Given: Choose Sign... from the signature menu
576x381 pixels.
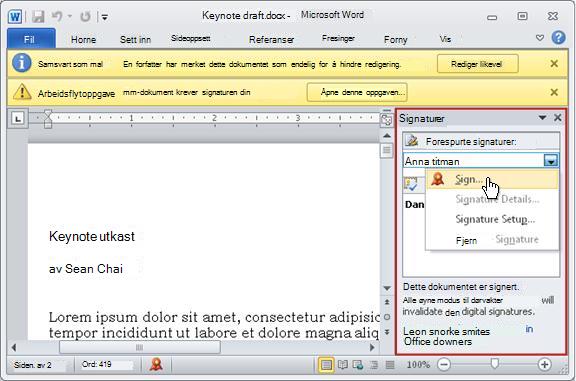Looking at the screenshot, I should tap(492, 179).
